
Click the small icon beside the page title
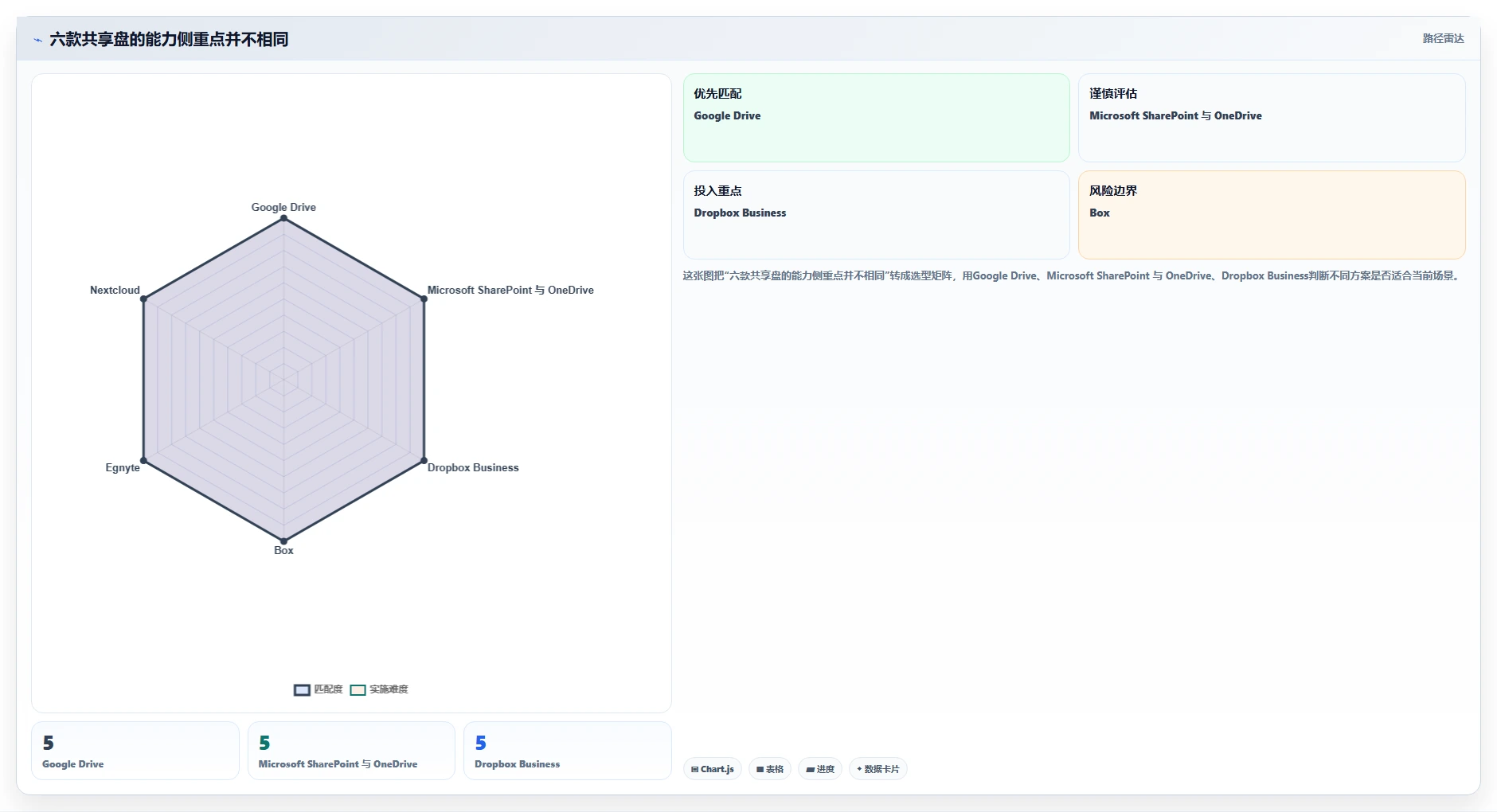coord(37,40)
